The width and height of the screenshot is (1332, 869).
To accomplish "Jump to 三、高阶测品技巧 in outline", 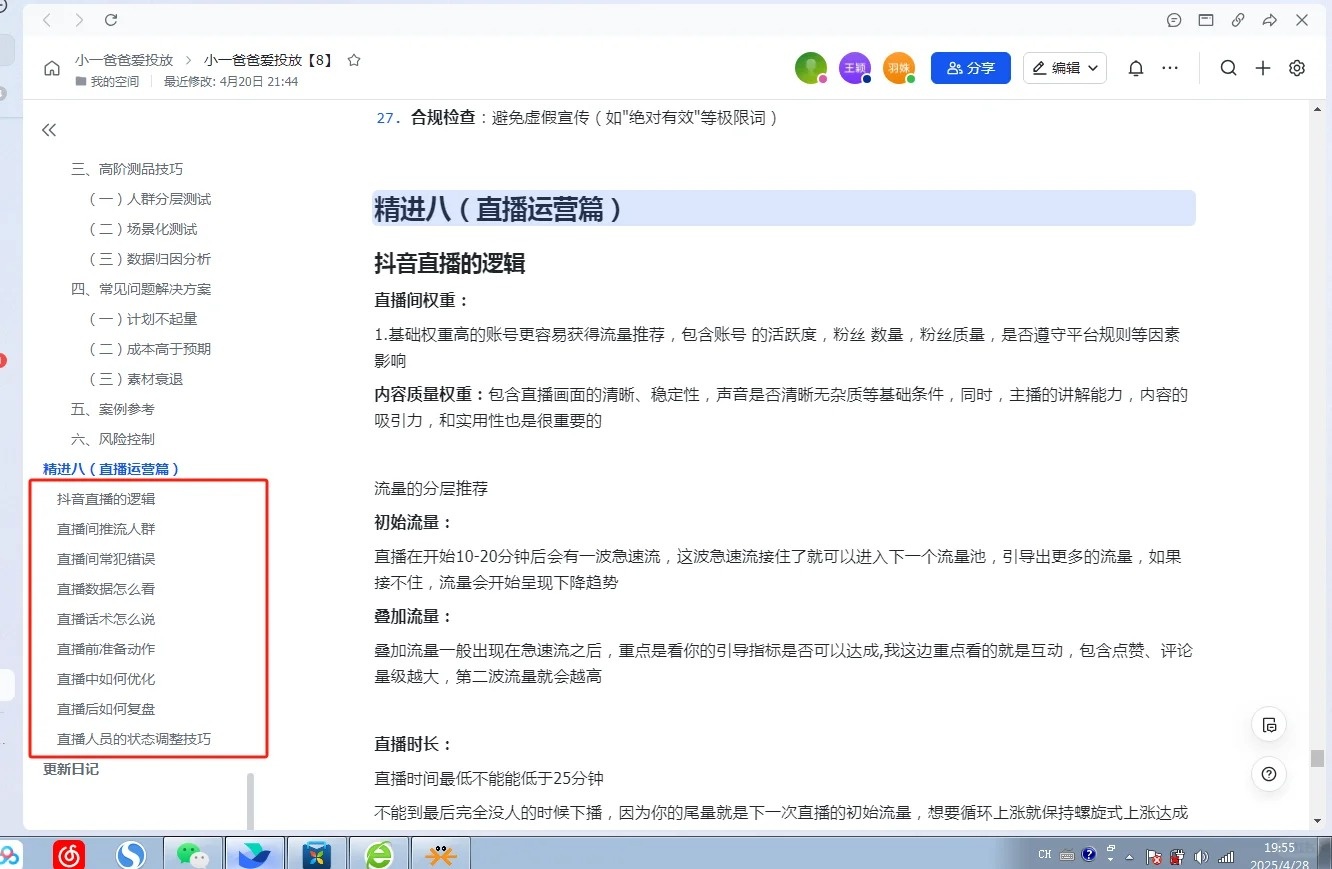I will 127,169.
